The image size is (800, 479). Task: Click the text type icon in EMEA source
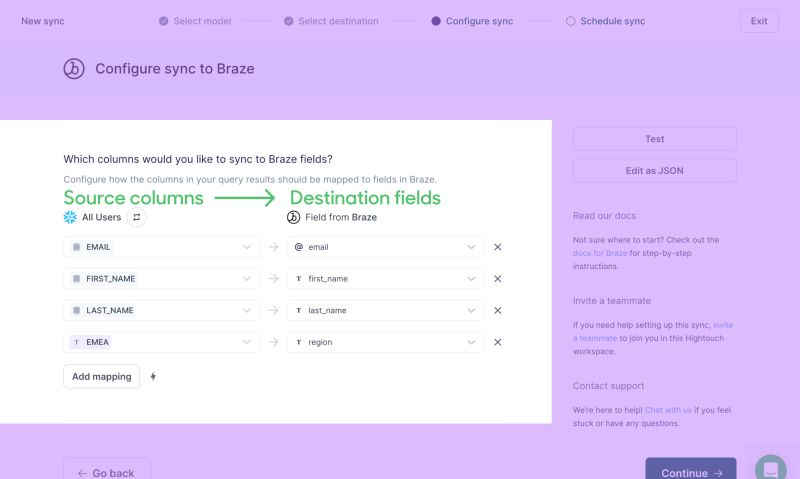coord(77,342)
